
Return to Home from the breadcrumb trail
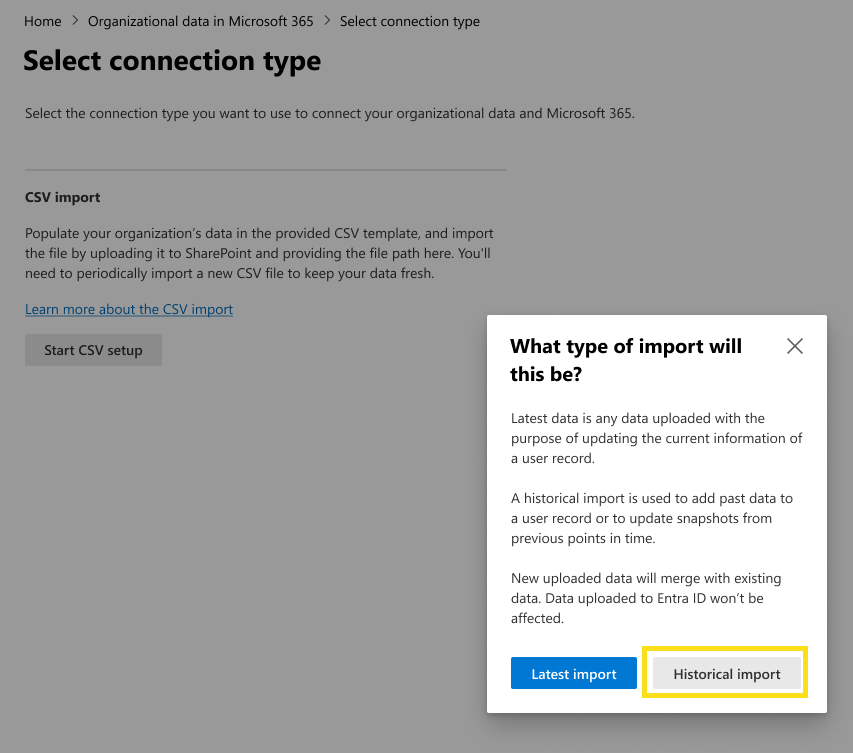[x=42, y=20]
